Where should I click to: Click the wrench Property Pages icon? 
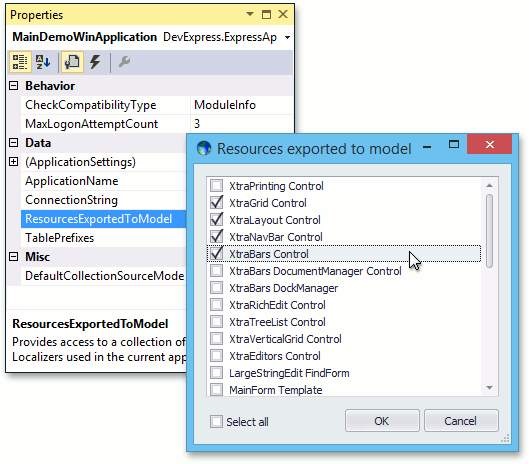coord(124,62)
